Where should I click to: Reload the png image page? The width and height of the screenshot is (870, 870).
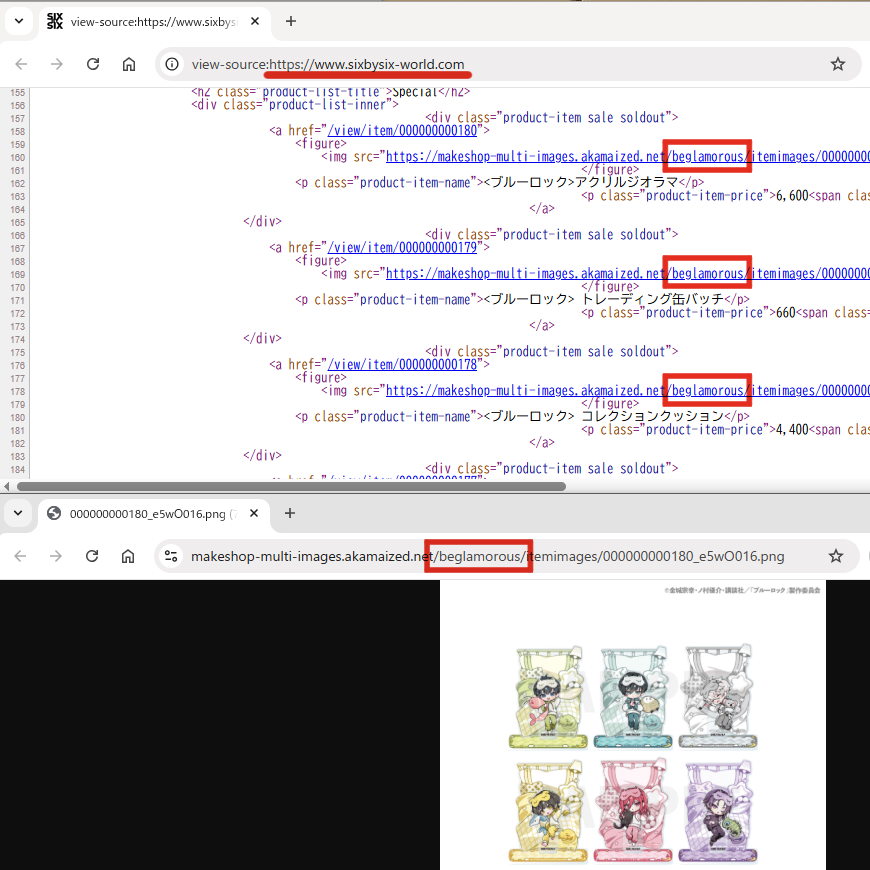pyautogui.click(x=92, y=556)
